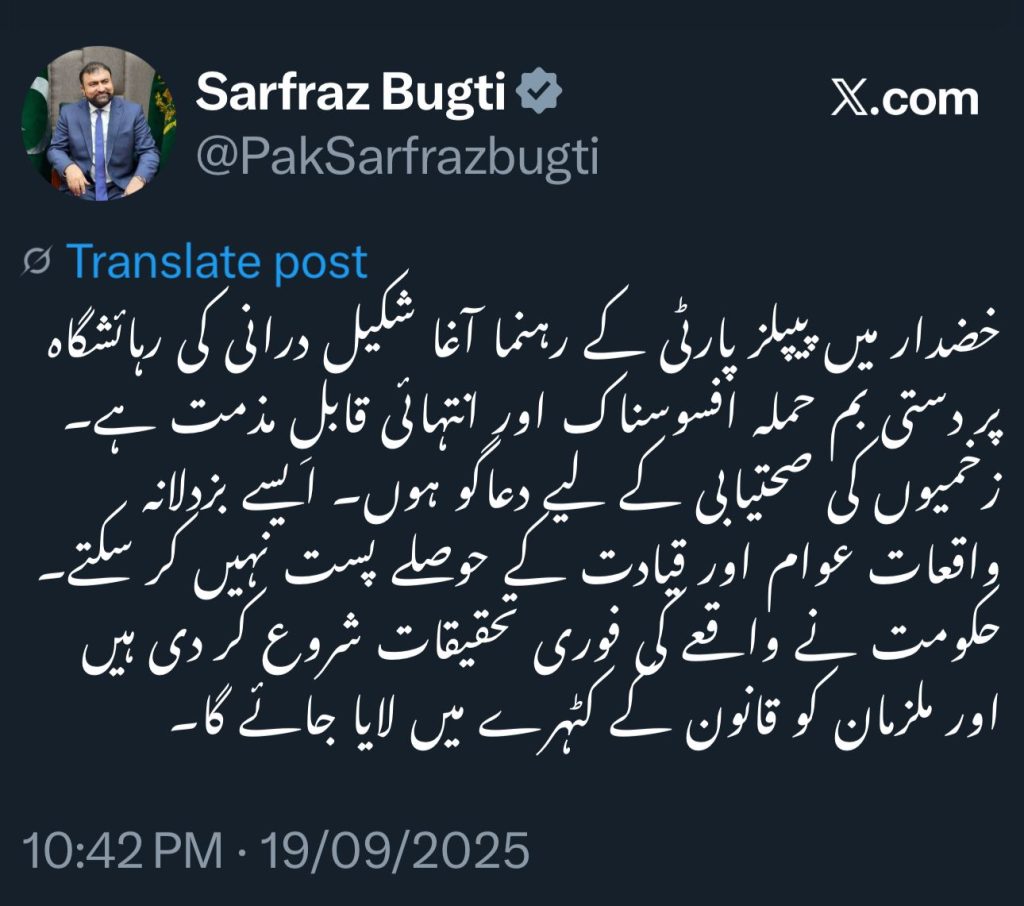Open the @PakSarfrazbugti handle

tap(397, 157)
